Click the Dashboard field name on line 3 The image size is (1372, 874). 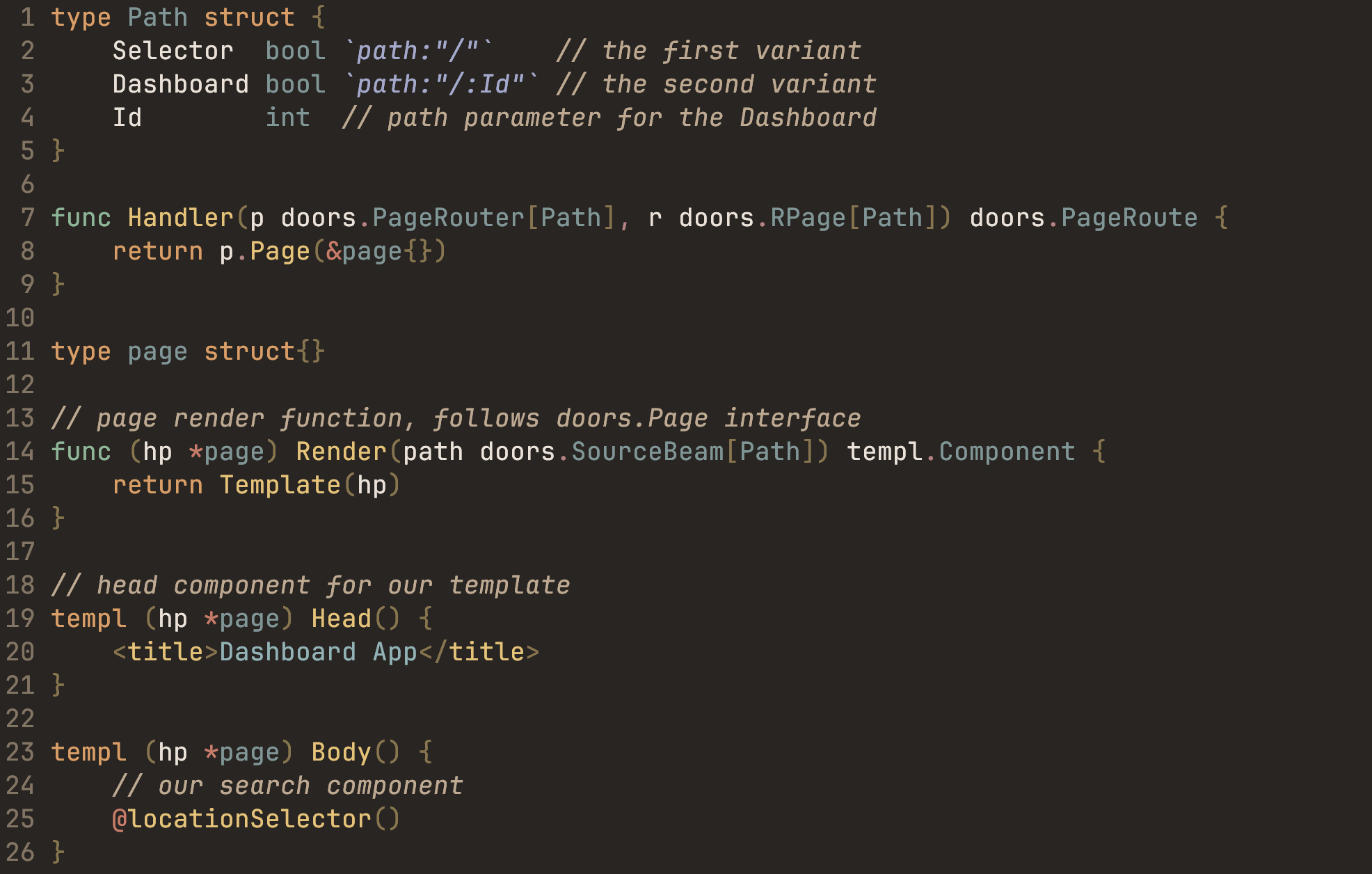click(x=180, y=84)
